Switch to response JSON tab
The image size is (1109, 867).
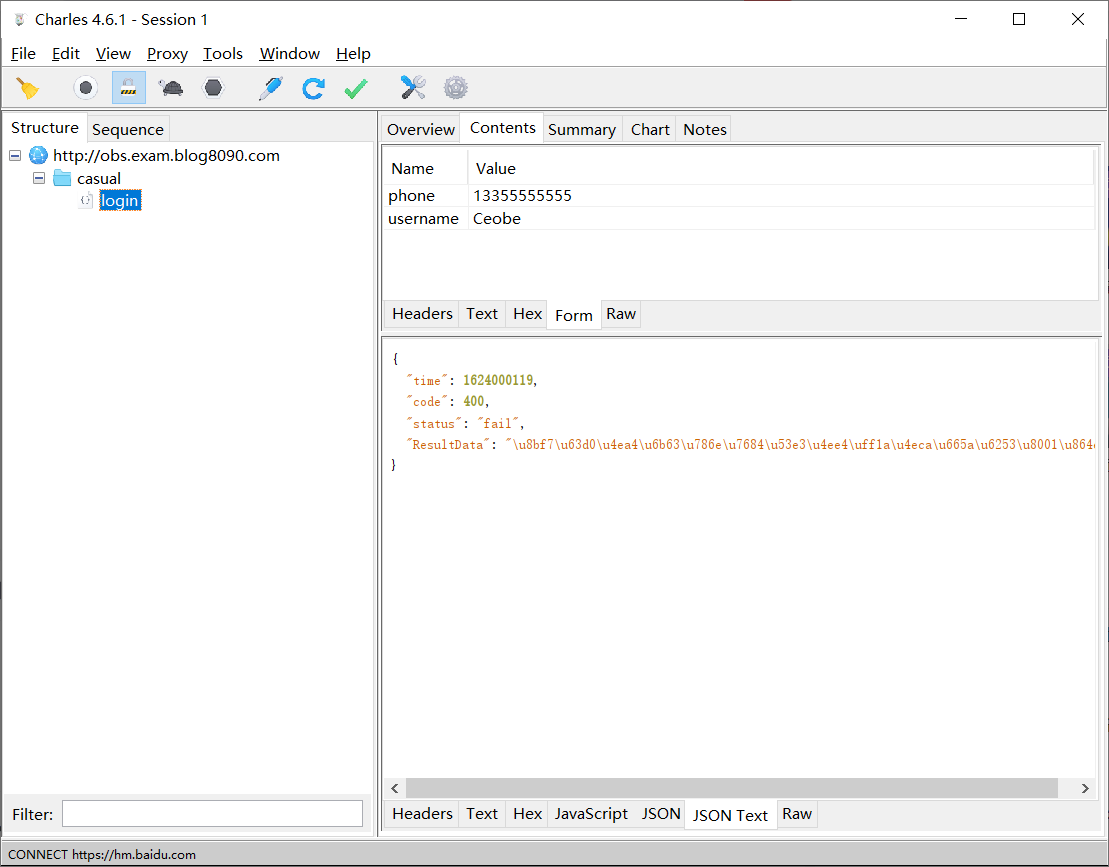pyautogui.click(x=661, y=814)
